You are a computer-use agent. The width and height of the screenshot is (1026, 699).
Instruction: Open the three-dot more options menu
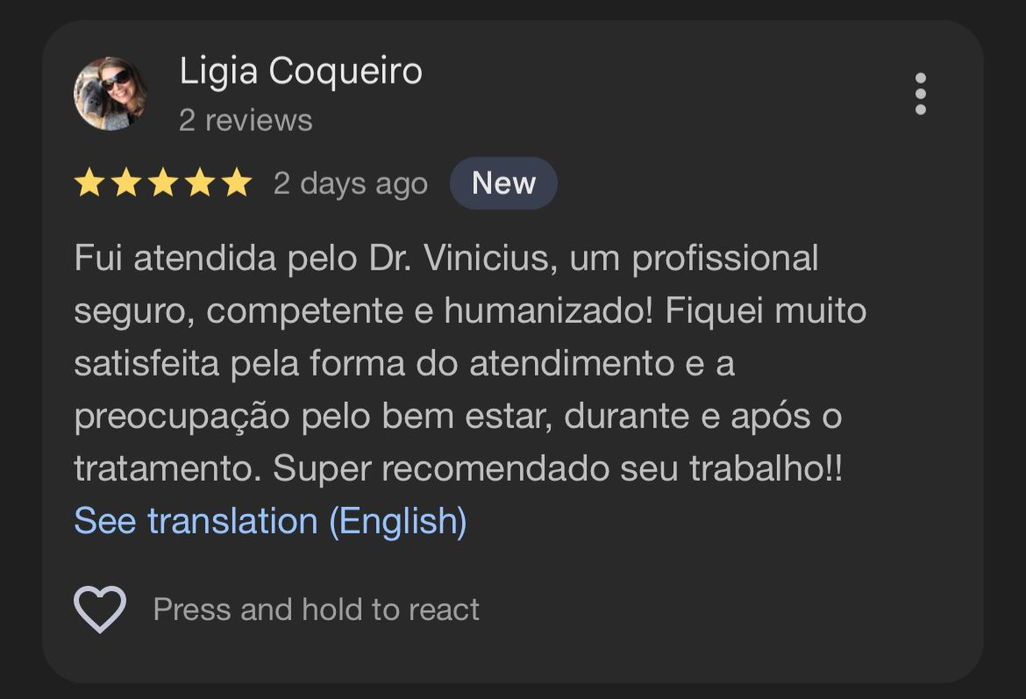pos(920,94)
